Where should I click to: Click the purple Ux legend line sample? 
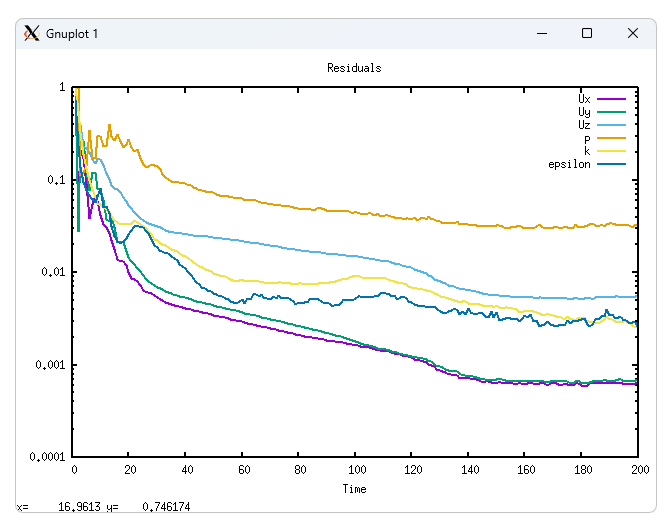[x=611, y=99]
